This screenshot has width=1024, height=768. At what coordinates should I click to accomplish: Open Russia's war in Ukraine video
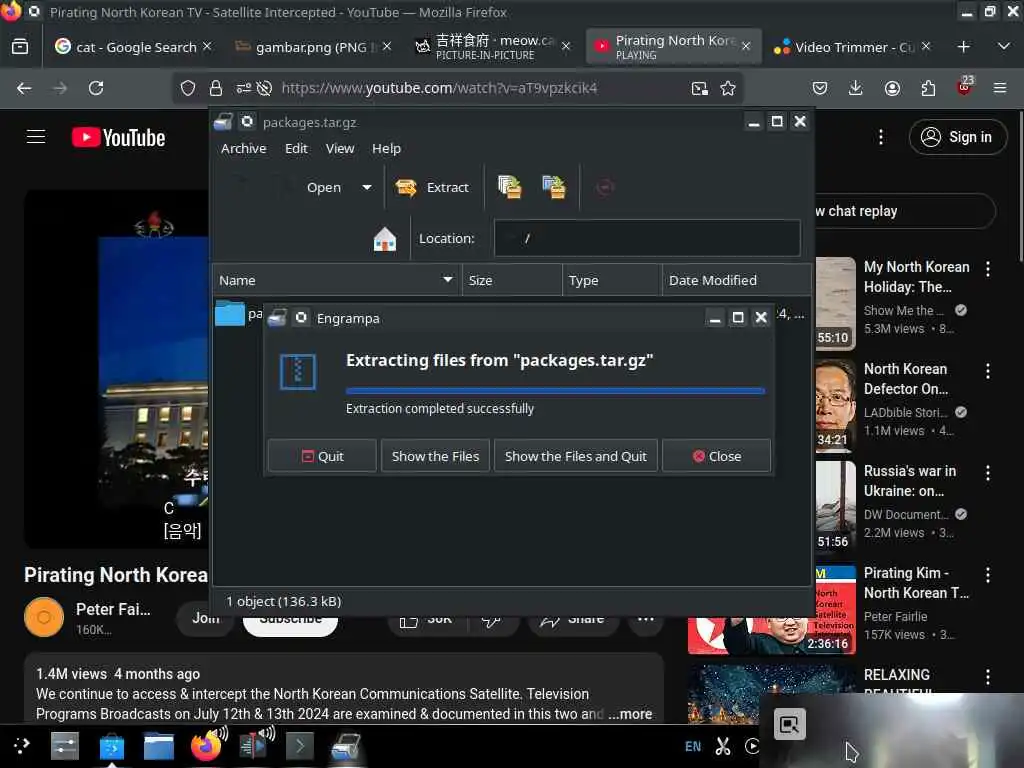[x=910, y=481]
